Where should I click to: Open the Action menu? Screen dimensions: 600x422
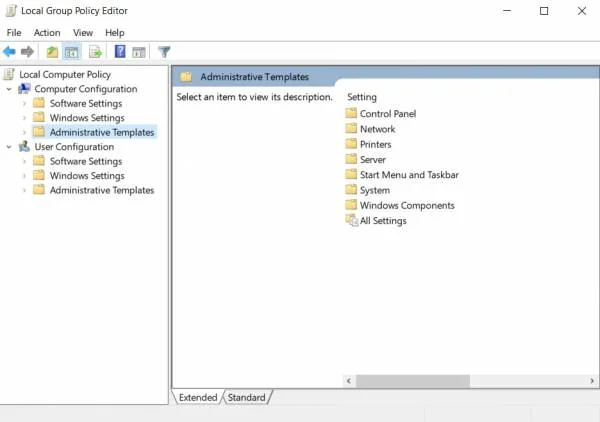(x=47, y=33)
